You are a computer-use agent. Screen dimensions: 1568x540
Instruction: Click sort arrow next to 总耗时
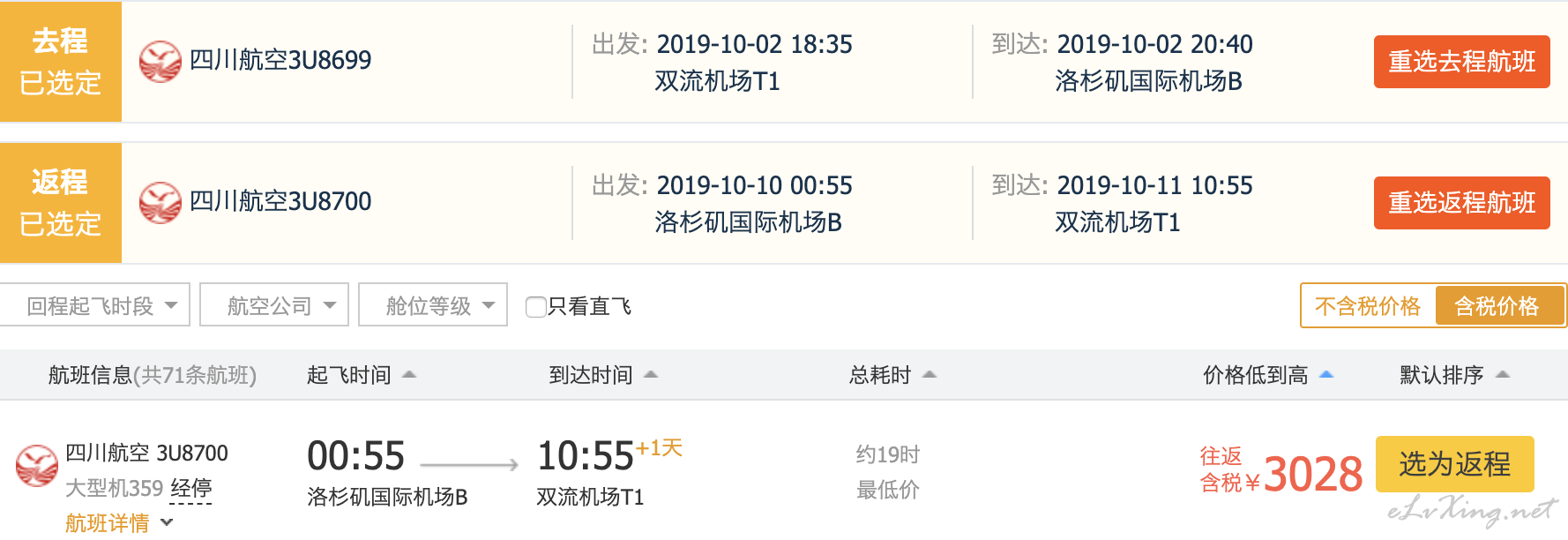click(929, 375)
